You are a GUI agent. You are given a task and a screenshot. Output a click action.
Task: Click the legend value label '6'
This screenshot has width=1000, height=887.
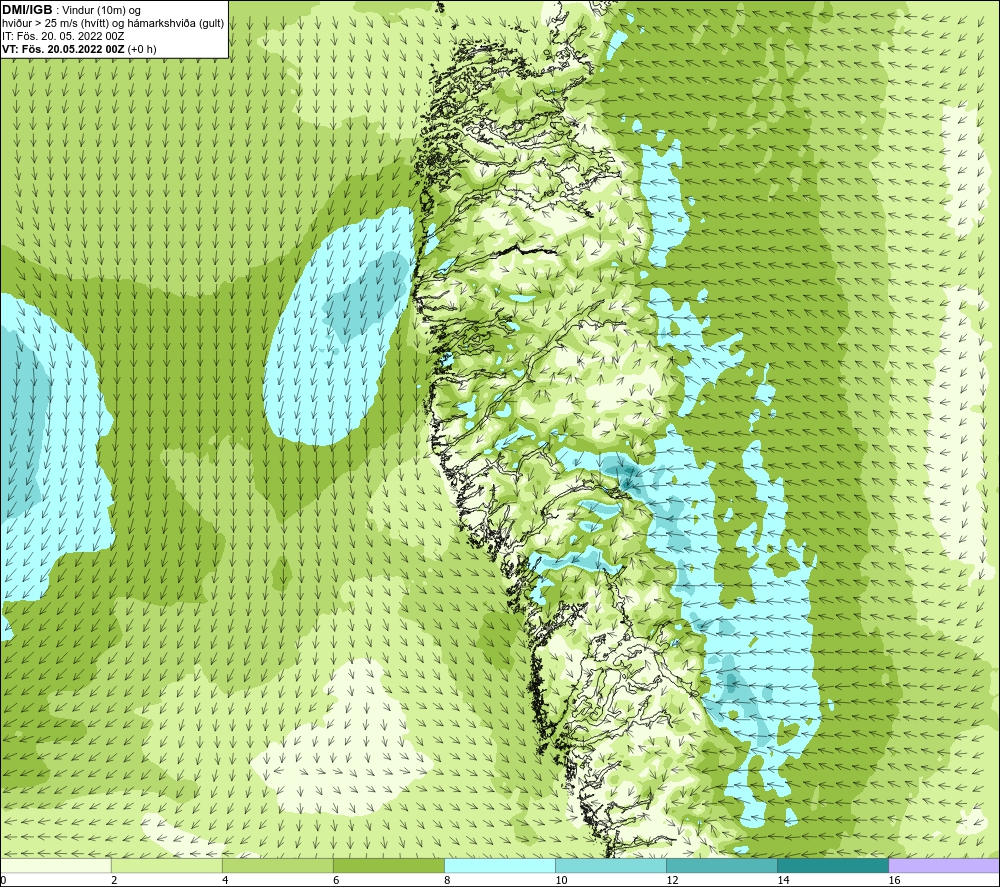pos(335,880)
